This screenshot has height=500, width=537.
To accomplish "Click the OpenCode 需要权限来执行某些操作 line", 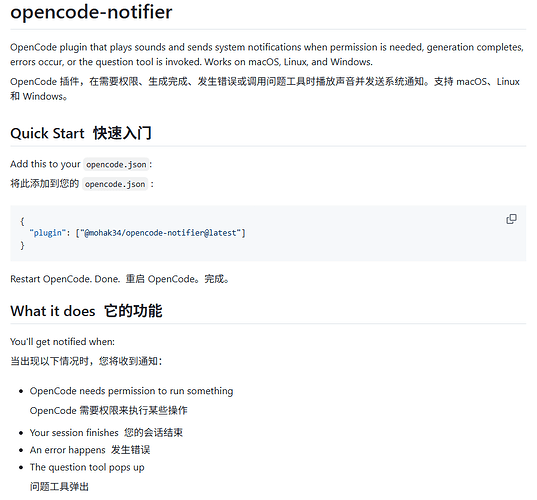I will point(109,411).
